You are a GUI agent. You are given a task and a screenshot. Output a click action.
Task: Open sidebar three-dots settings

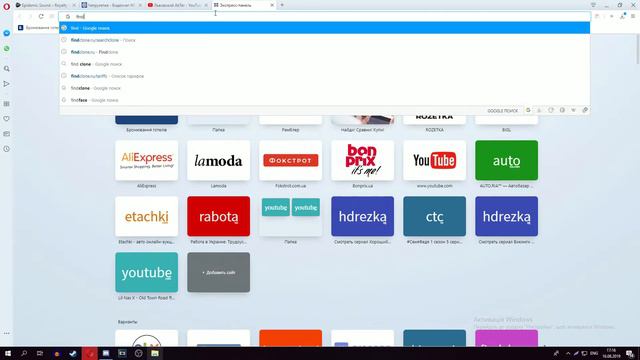pyautogui.click(x=7, y=333)
